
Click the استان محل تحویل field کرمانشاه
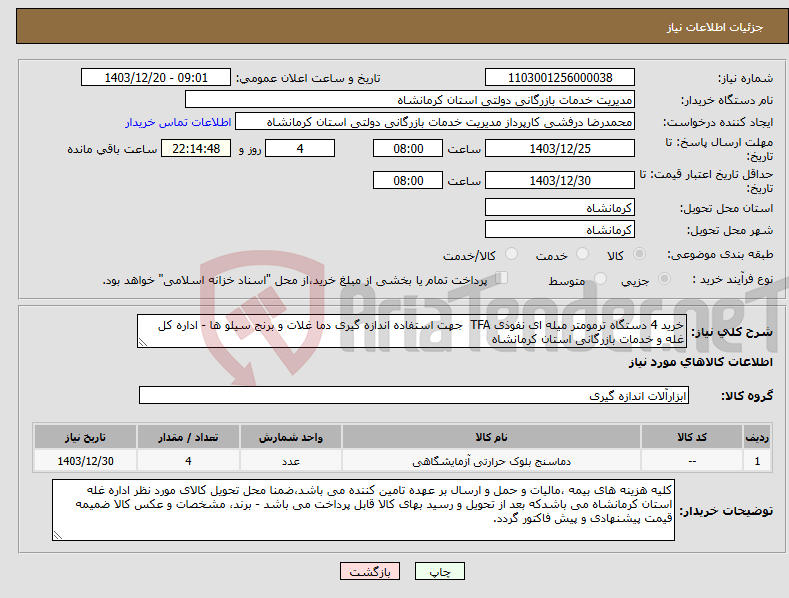[x=560, y=207]
